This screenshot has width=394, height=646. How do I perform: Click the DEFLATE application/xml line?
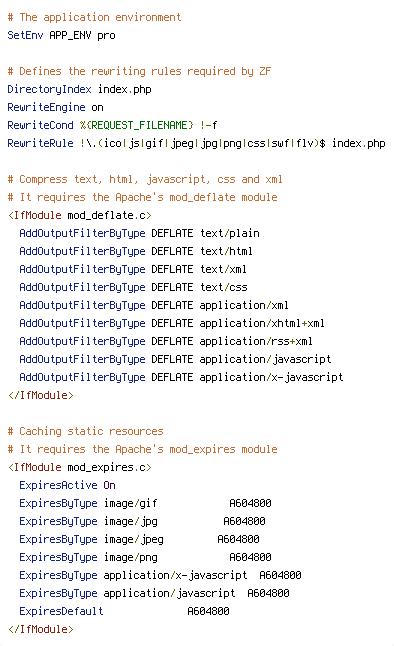point(154,305)
